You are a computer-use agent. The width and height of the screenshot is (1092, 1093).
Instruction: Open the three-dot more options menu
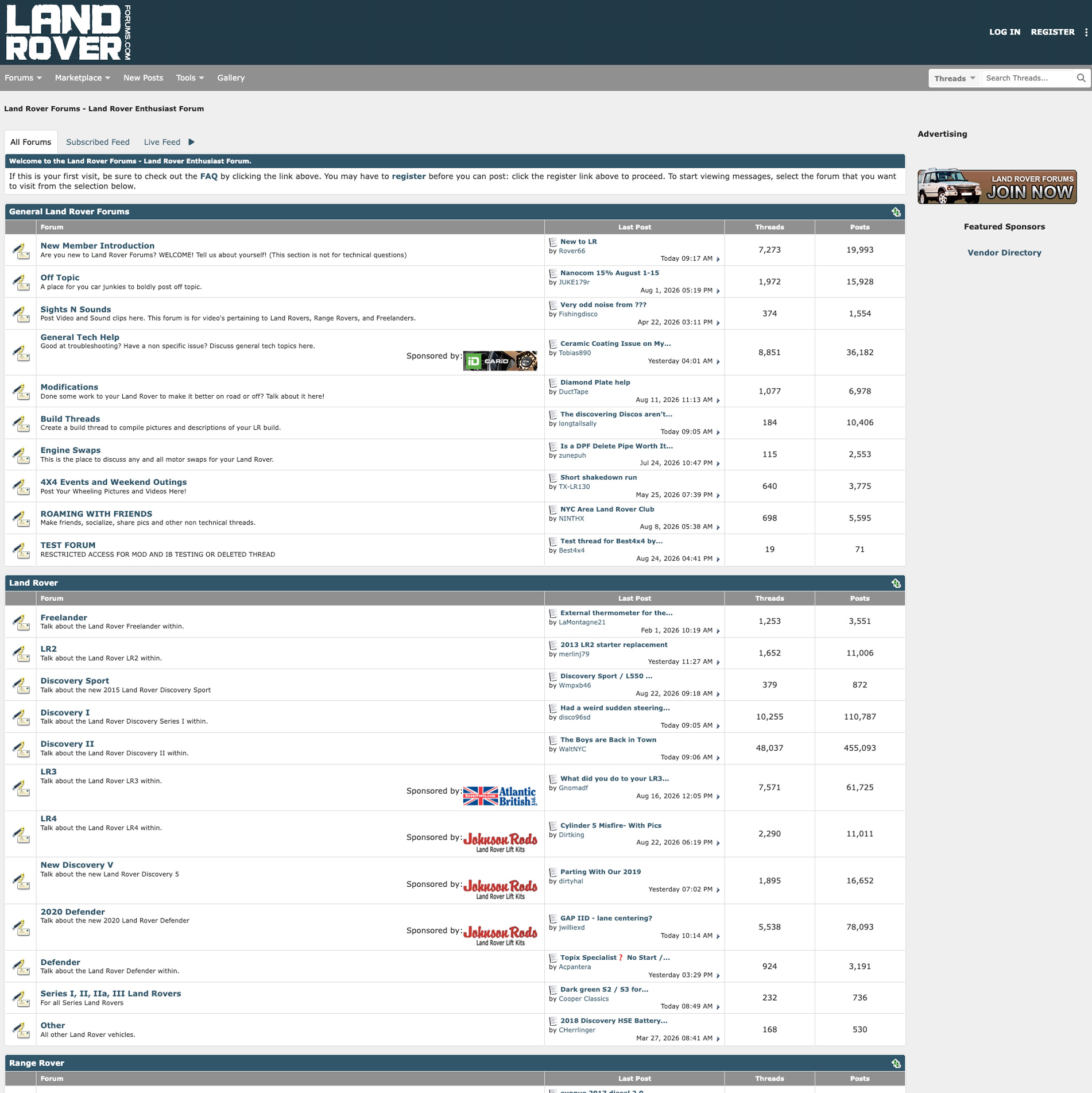coord(1086,32)
